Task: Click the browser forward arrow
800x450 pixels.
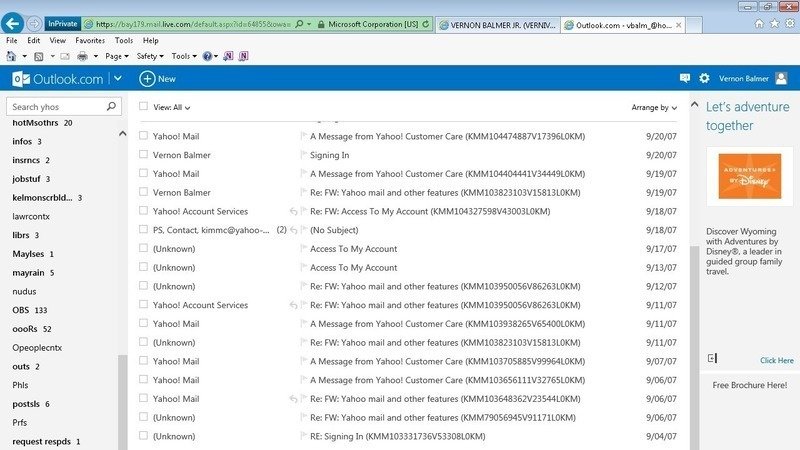Action: (x=34, y=23)
